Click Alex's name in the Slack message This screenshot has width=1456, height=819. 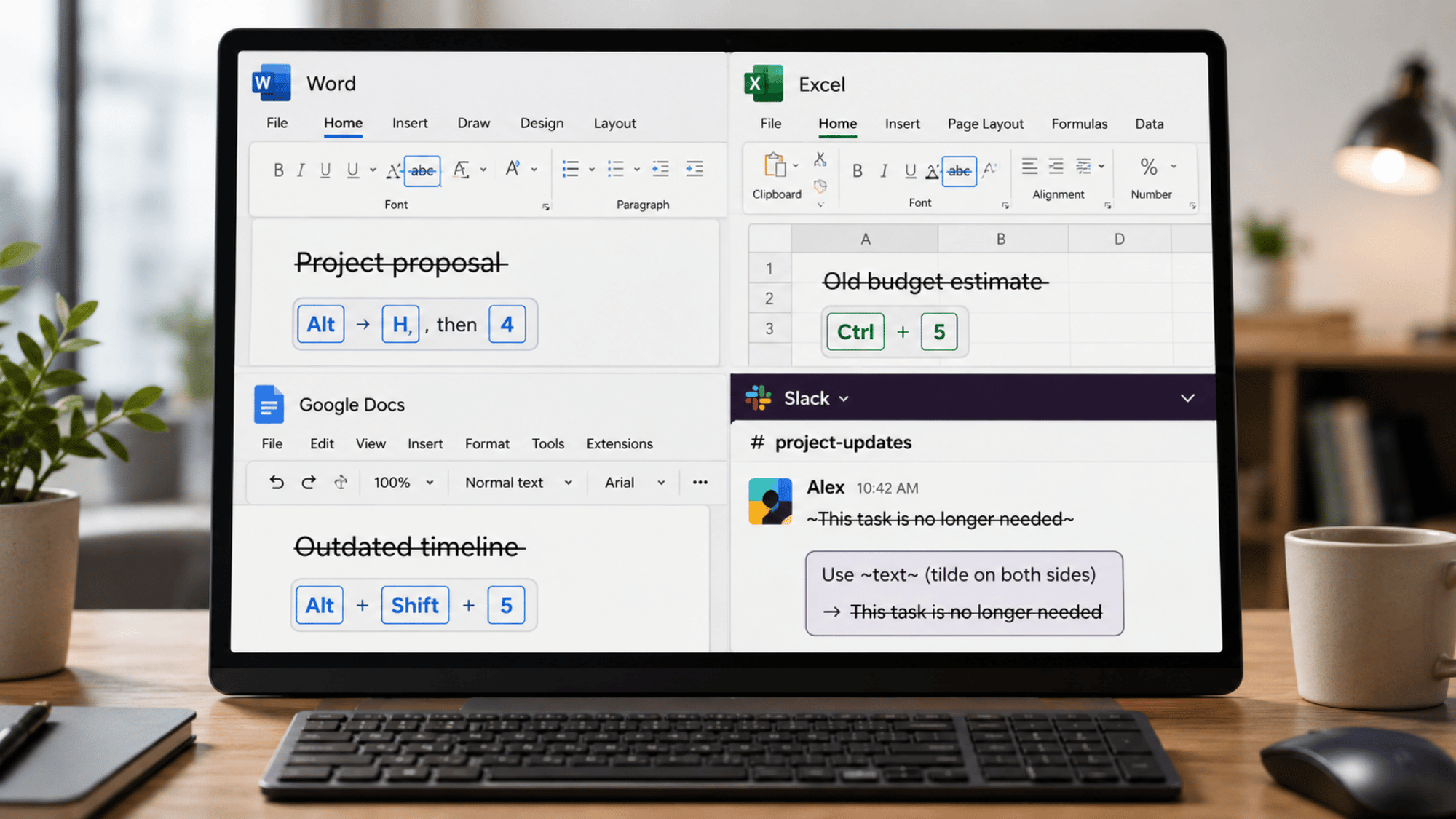click(825, 487)
